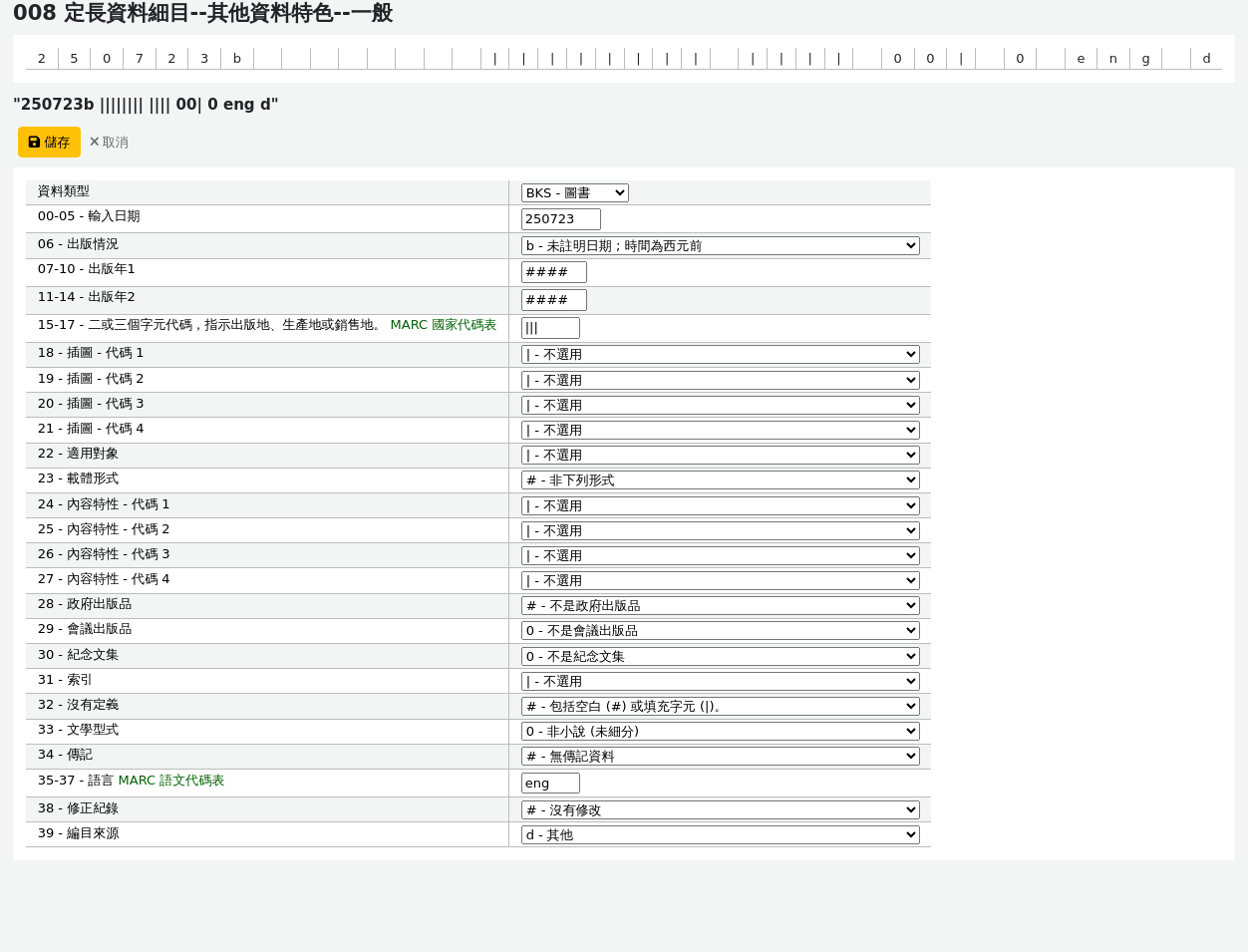This screenshot has width=1248, height=952.
Task: Click the 'g' cell in the top position table
Action: [x=1145, y=59]
